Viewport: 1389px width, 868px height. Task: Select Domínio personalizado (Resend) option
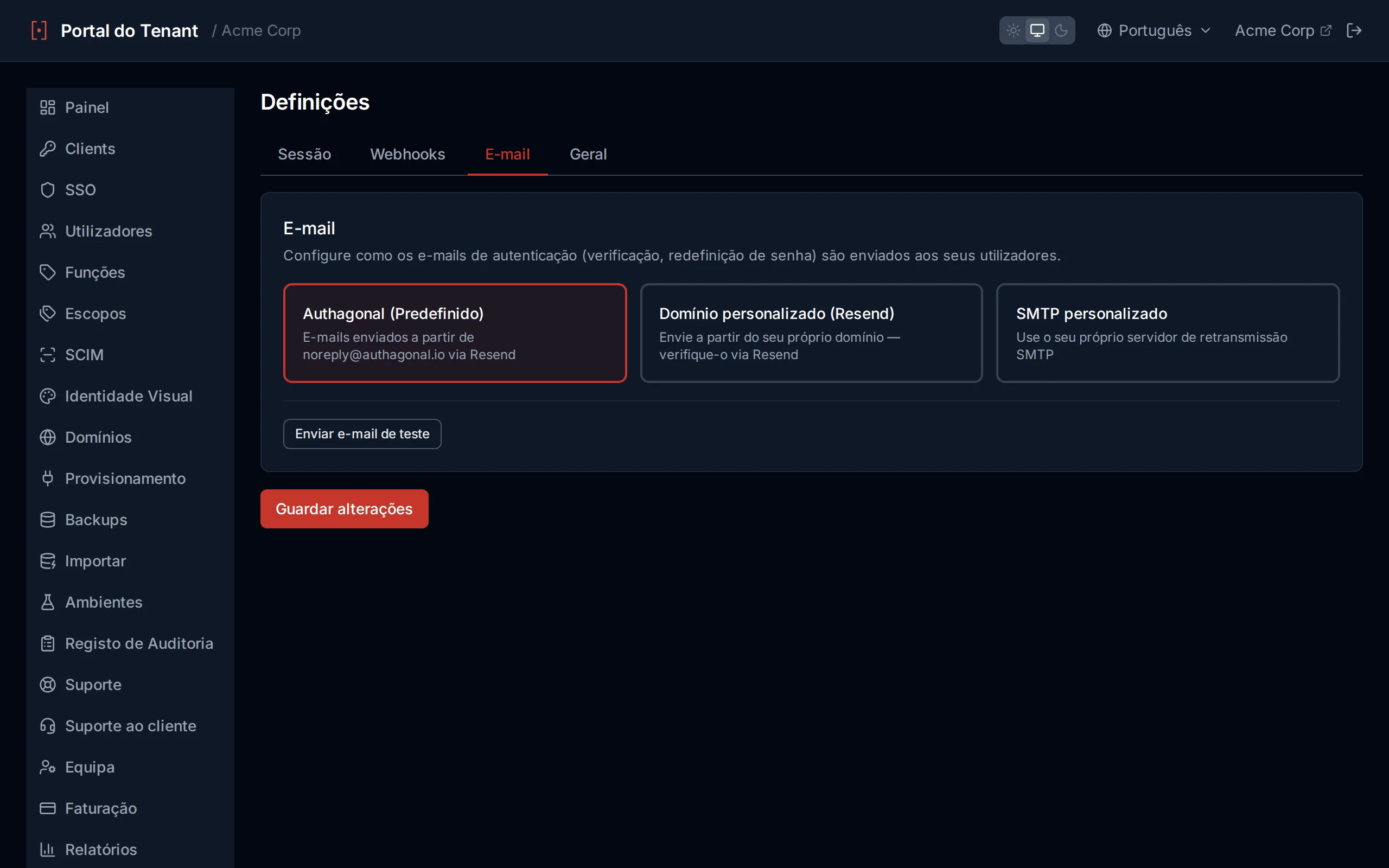pyautogui.click(x=811, y=333)
